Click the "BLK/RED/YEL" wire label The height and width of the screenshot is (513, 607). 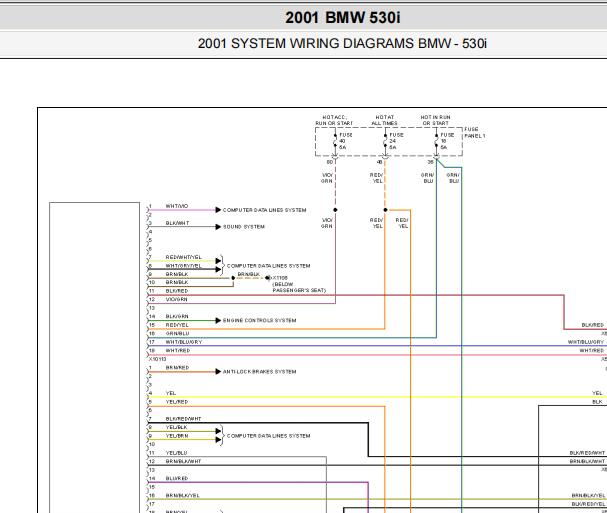click(x=588, y=504)
